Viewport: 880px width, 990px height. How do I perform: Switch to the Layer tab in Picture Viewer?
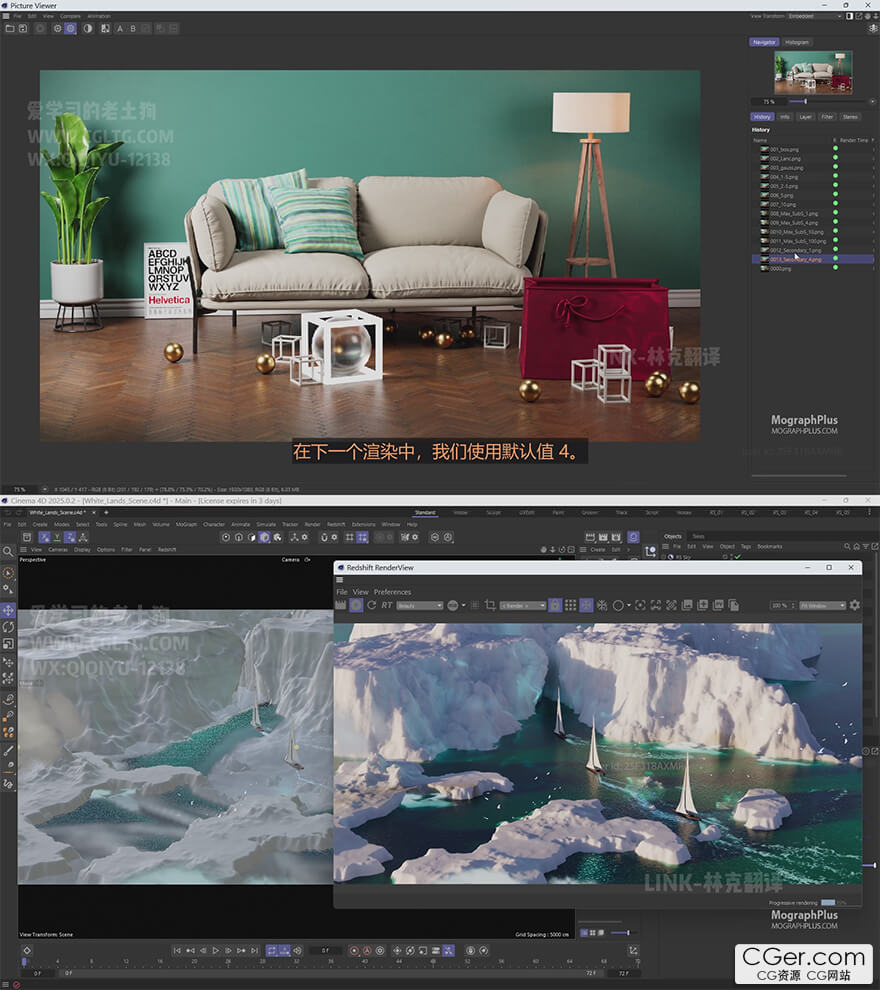[806, 117]
